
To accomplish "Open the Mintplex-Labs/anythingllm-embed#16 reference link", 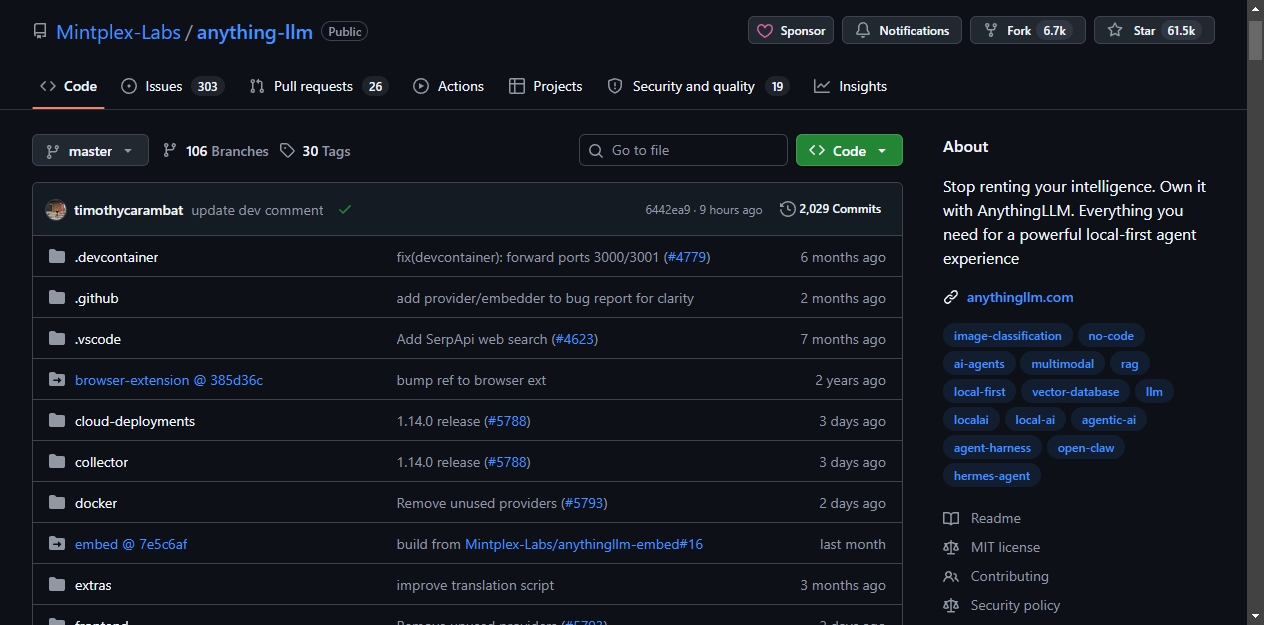I will [x=584, y=544].
